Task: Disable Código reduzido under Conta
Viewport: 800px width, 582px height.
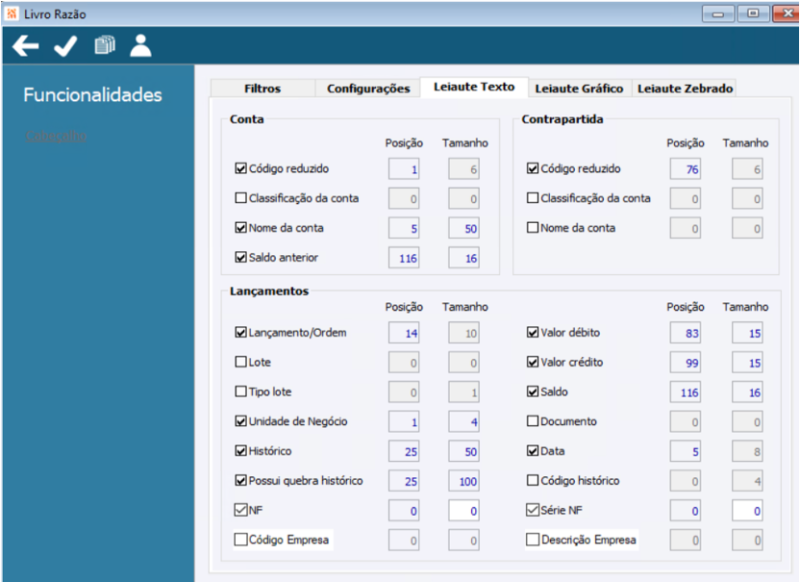Action: pyautogui.click(x=239, y=169)
